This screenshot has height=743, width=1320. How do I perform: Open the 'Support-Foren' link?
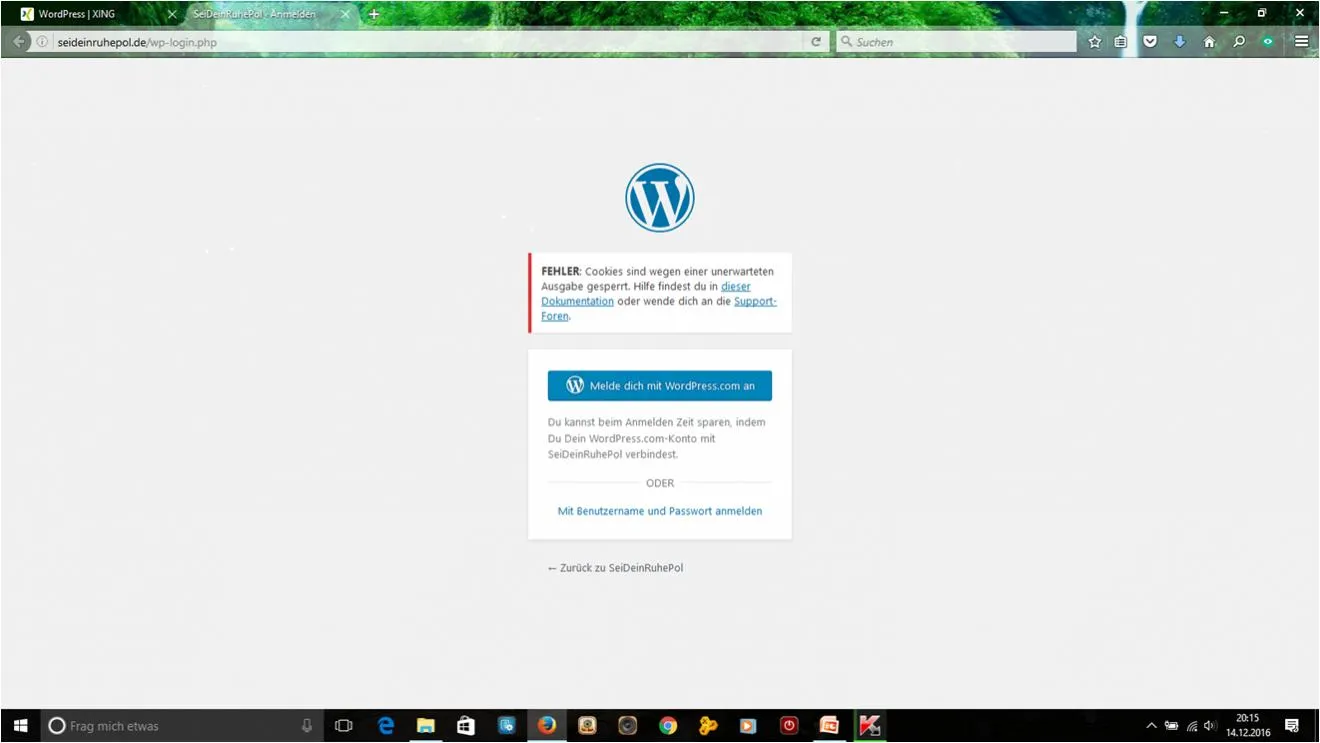click(x=659, y=309)
